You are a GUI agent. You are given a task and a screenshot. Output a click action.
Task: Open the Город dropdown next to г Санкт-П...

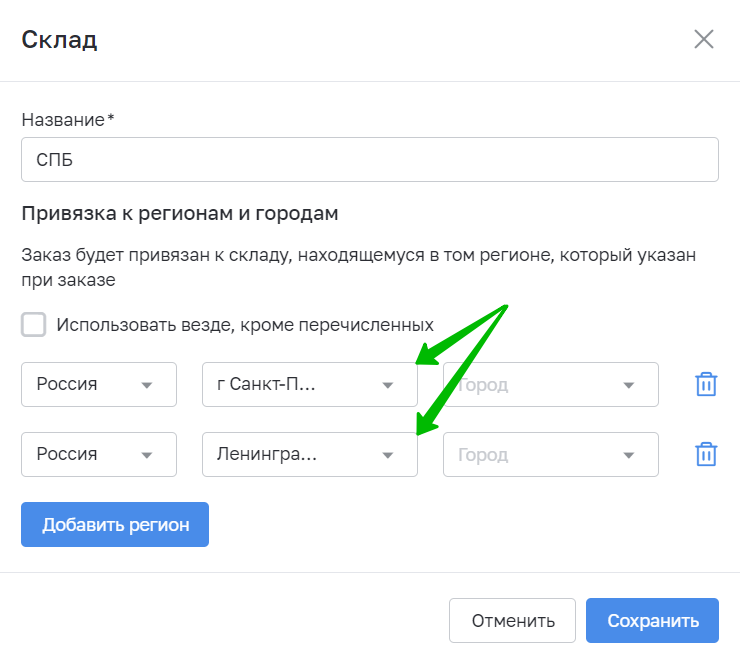(x=551, y=384)
